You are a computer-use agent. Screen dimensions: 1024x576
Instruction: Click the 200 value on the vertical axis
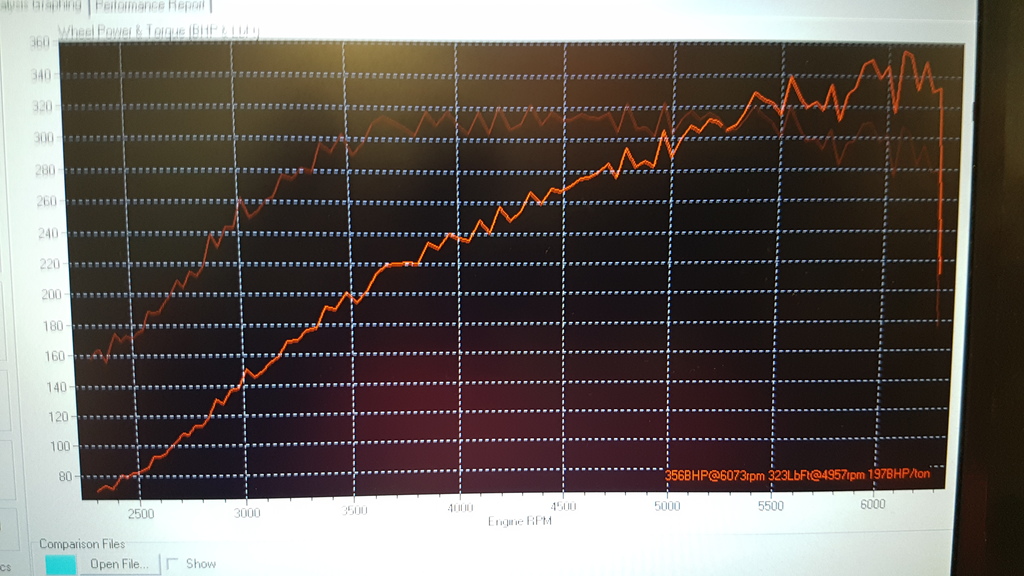[52, 295]
